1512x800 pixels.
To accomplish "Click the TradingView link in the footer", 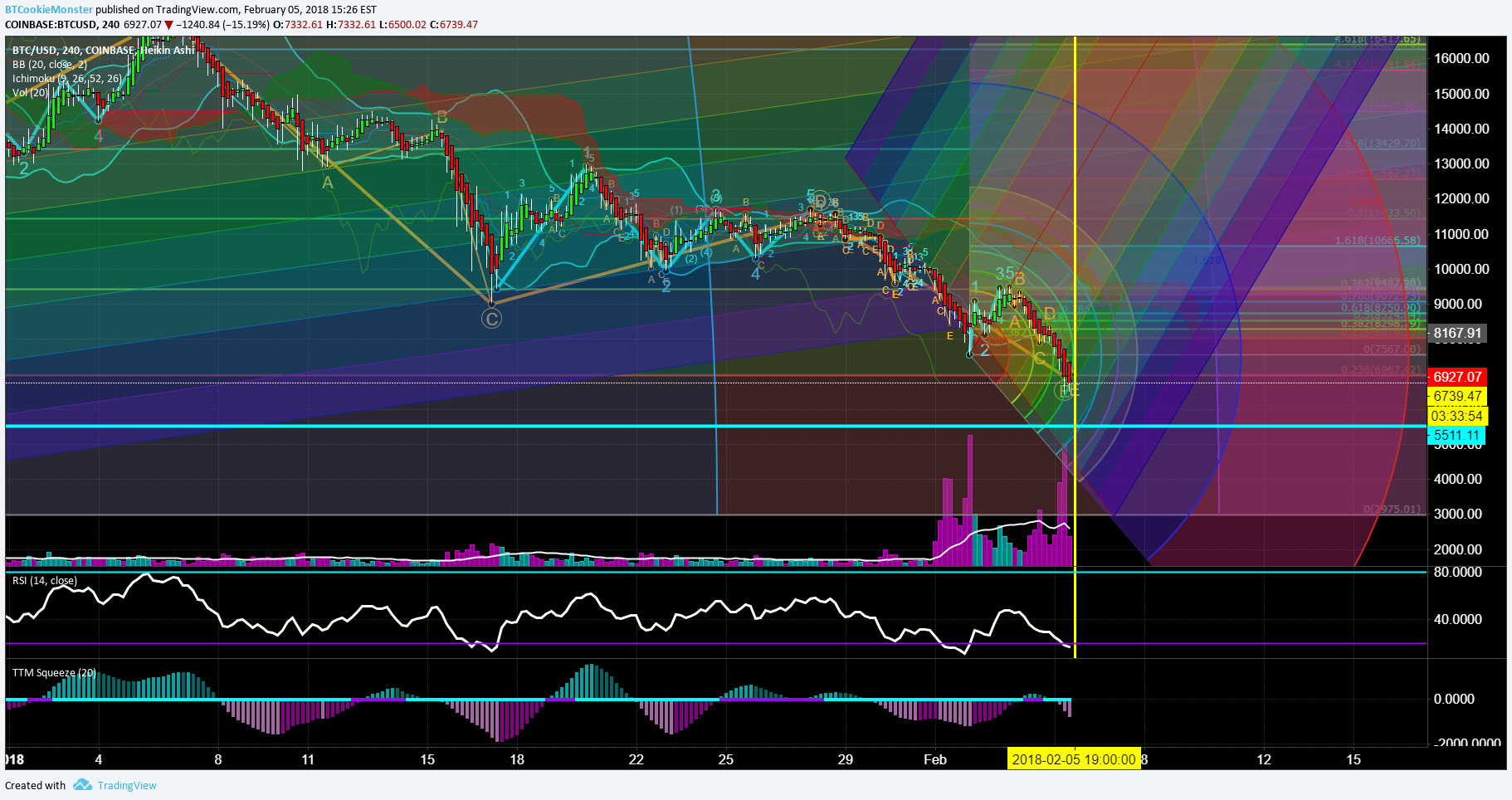I will click(x=127, y=785).
